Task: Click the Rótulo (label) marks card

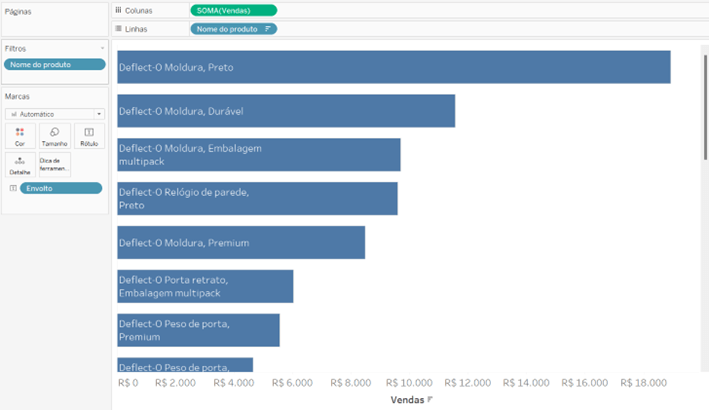Action: point(89,136)
